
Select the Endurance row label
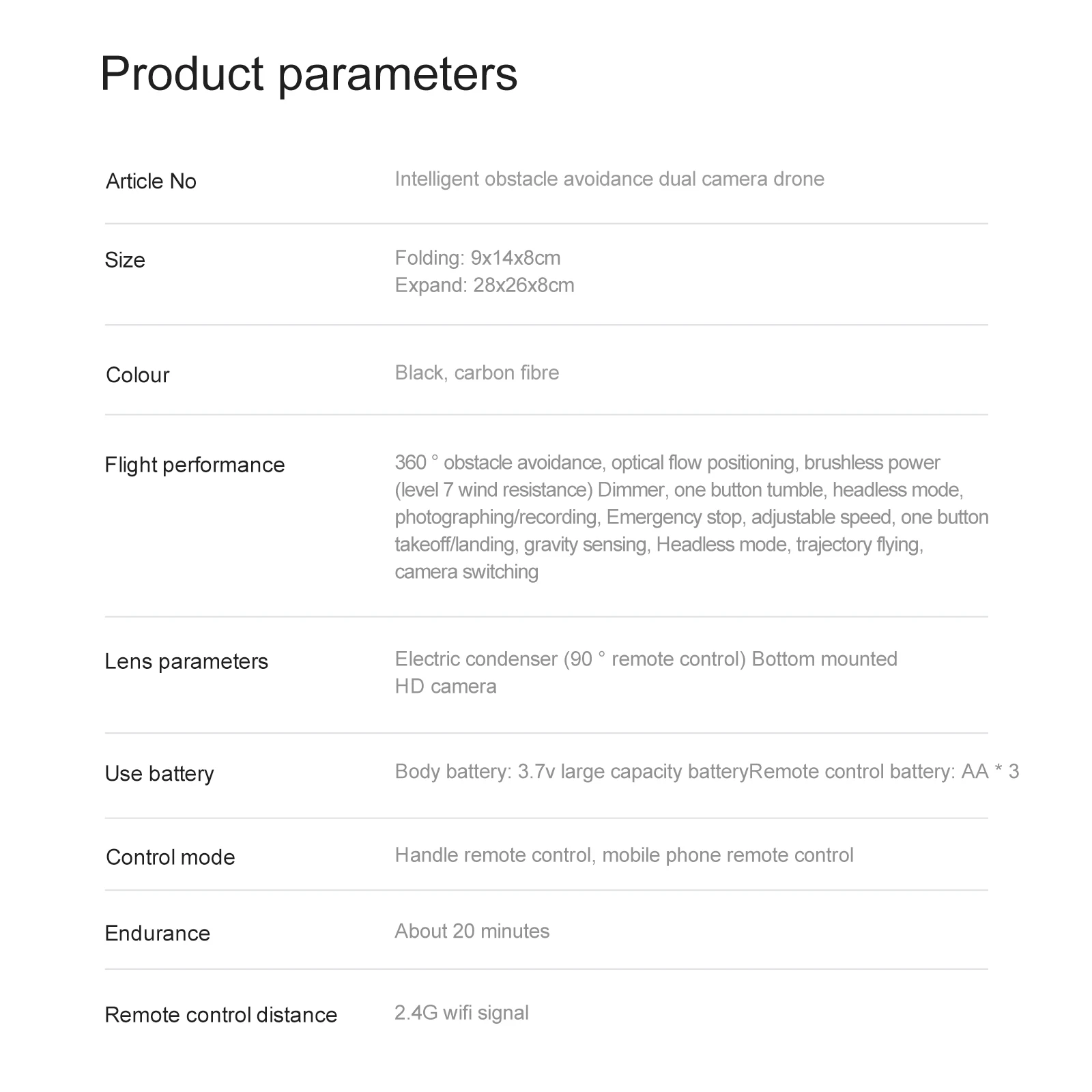(157, 934)
